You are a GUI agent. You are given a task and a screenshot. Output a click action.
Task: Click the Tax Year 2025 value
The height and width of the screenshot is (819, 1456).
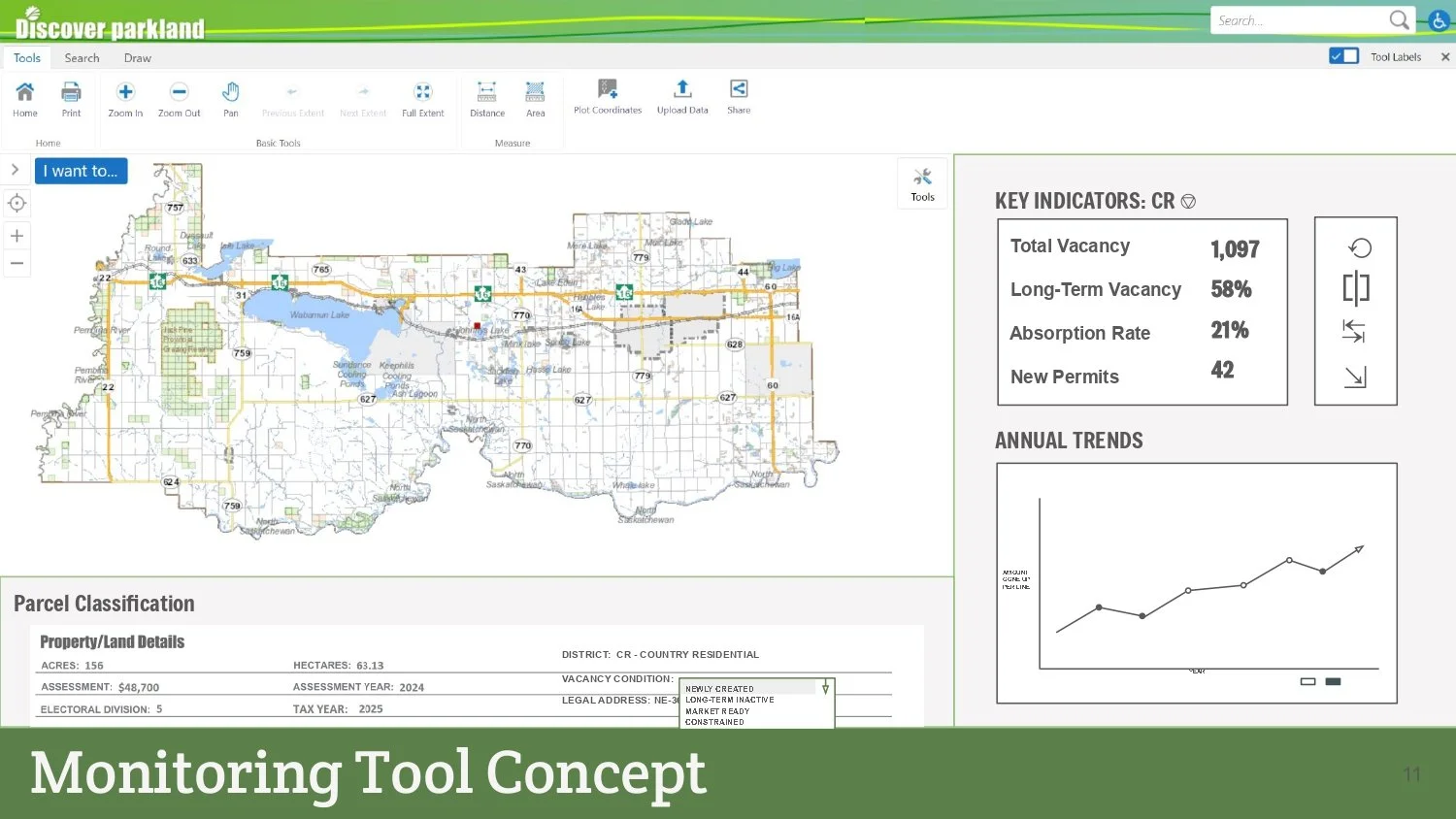(371, 709)
